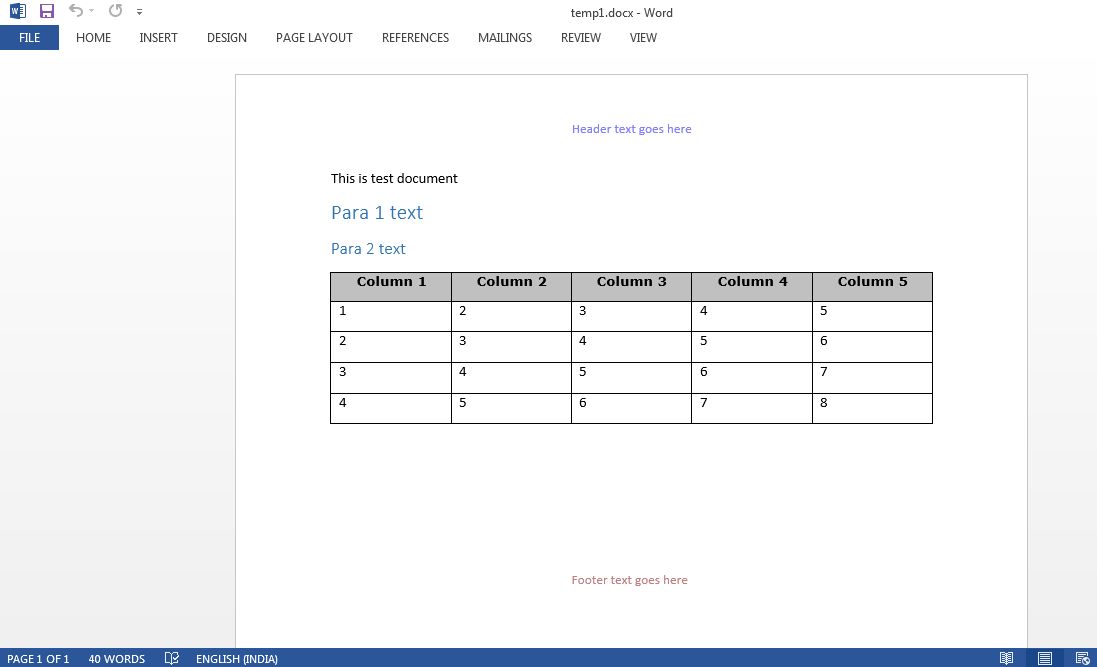Open Customize Quick Access Toolbar dropdown
Screen dimensions: 1097x667
139,12
